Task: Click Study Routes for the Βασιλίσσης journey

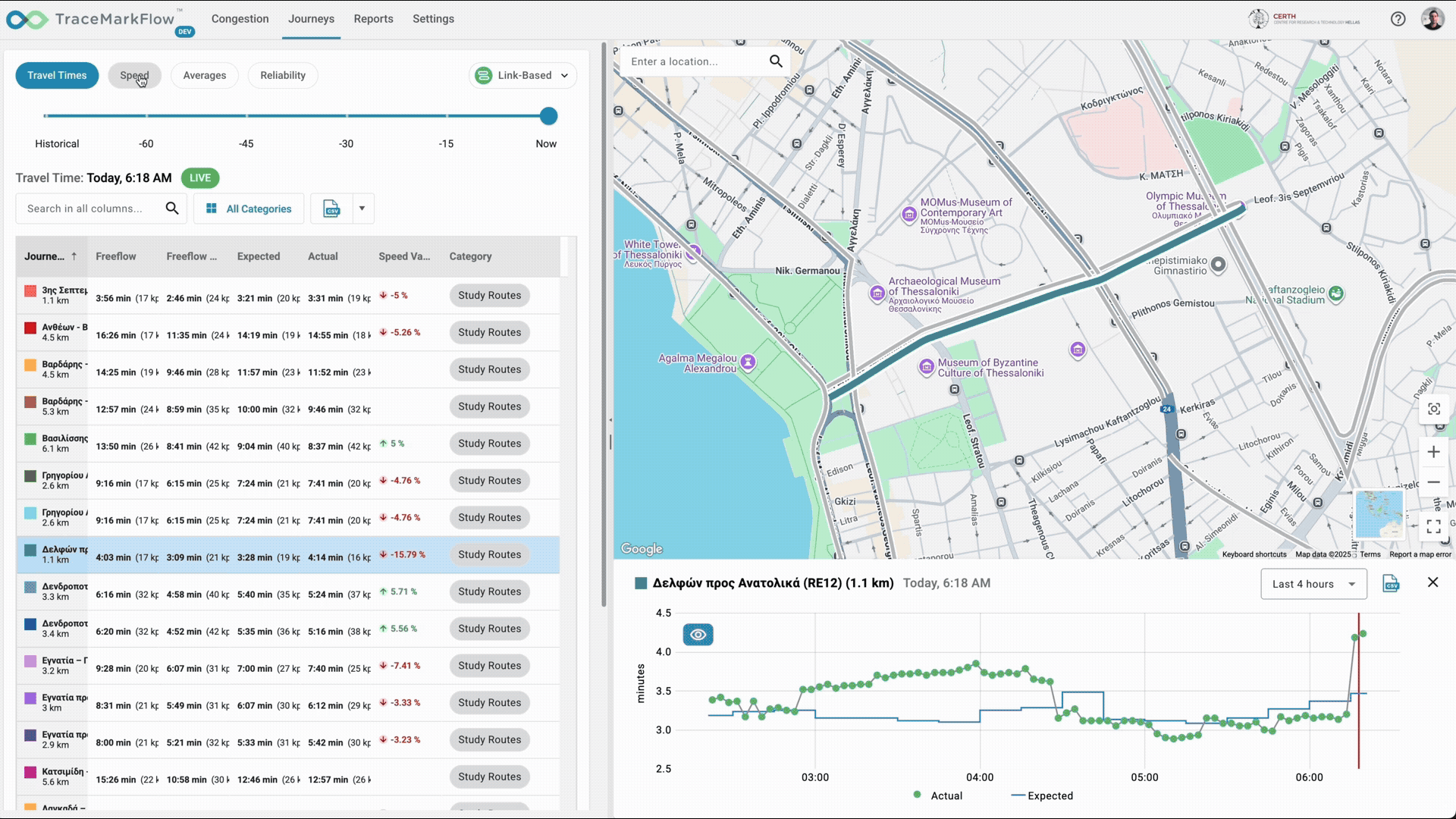Action: coord(489,444)
